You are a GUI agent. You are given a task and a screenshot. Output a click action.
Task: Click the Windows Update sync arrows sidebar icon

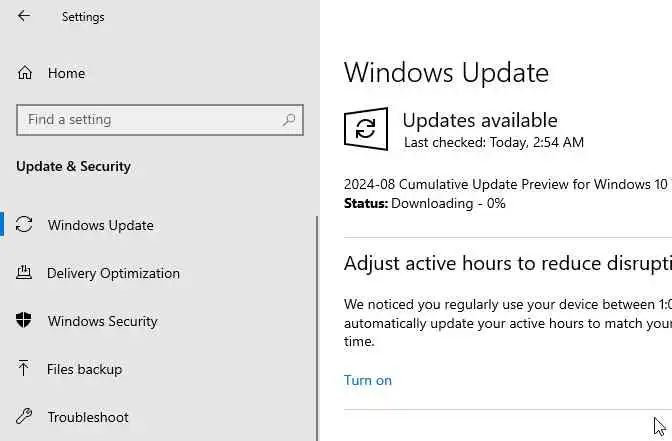pyautogui.click(x=25, y=225)
